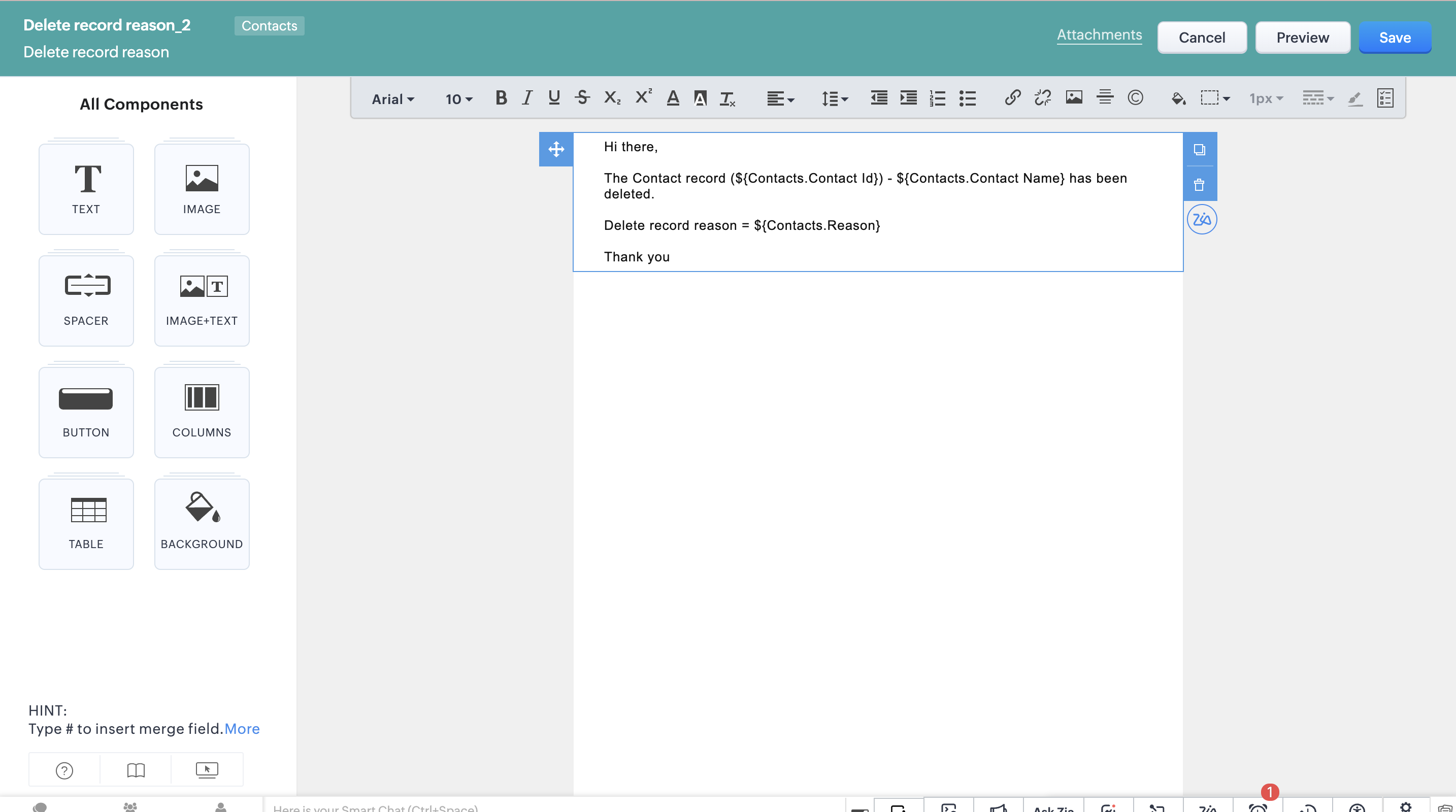Open the font size 10 dropdown
This screenshot has width=1456, height=812.
(458, 99)
